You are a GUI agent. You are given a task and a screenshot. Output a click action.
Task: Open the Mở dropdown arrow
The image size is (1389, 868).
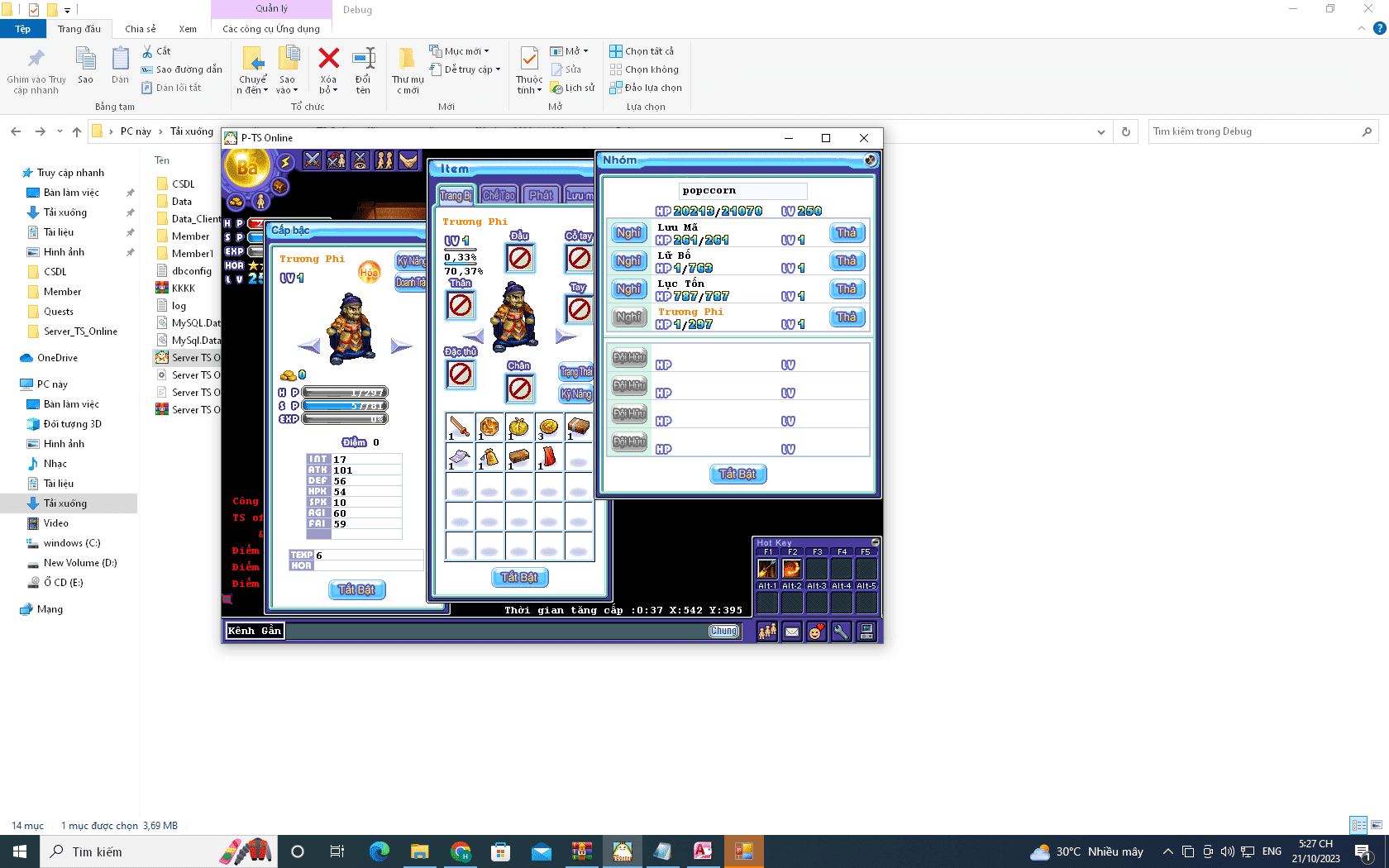[585, 51]
